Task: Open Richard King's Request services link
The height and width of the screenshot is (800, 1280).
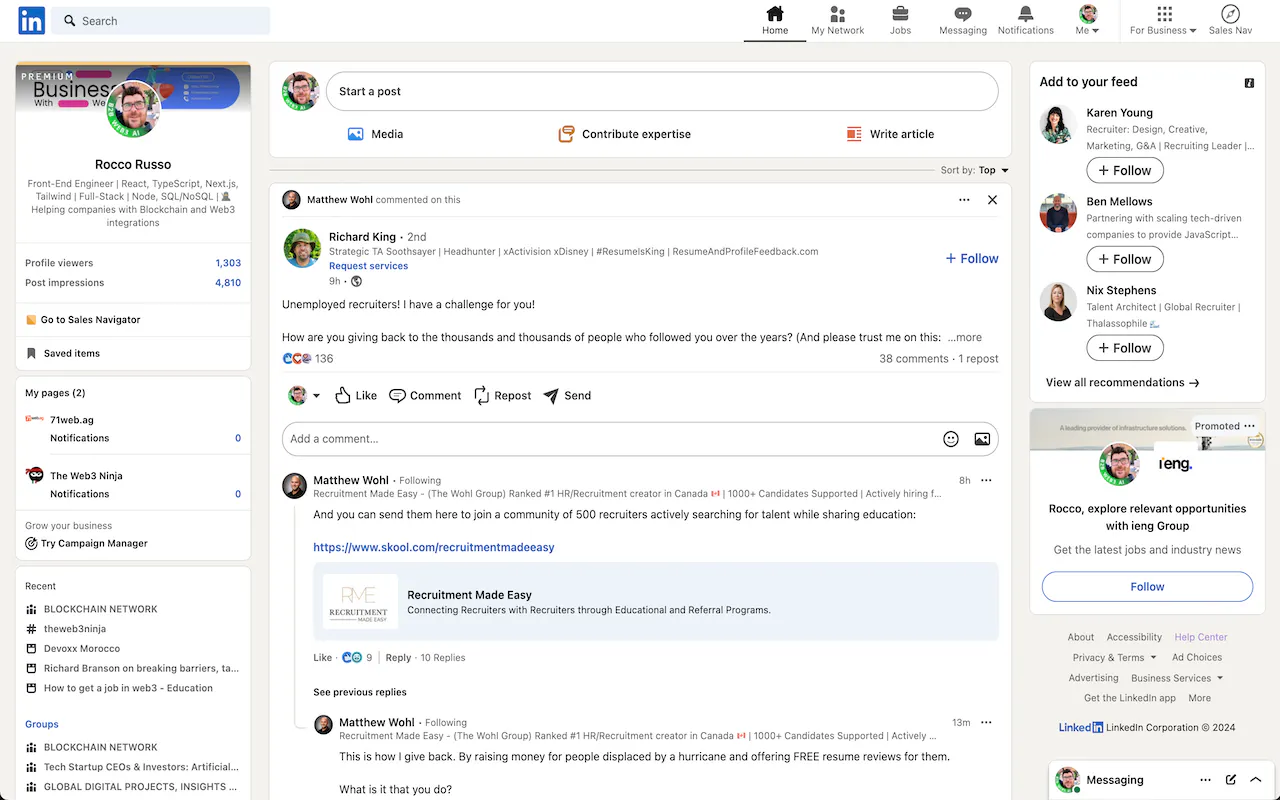Action: click(x=368, y=266)
